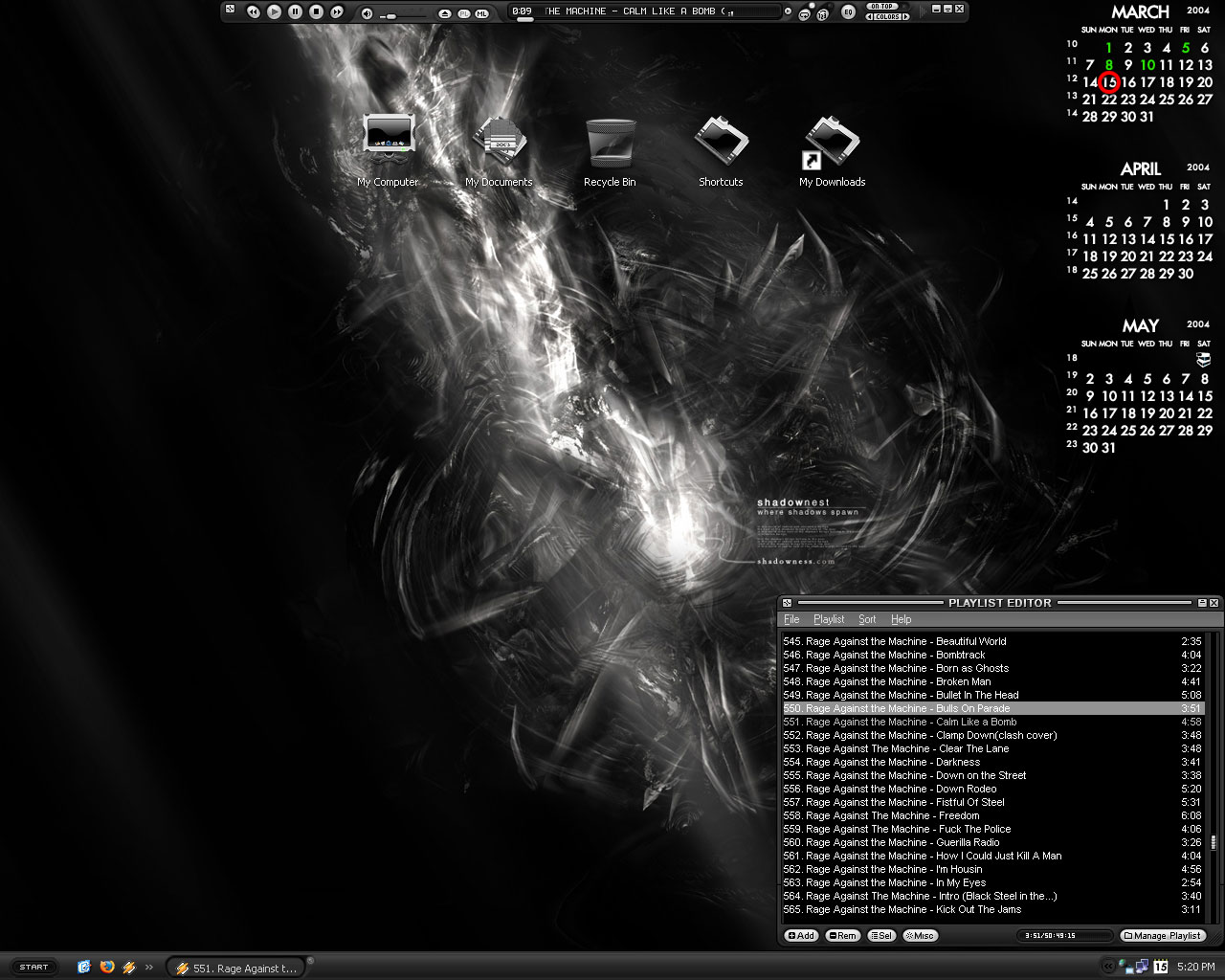Toggle repeat mode in Winamp
The width and height of the screenshot is (1225, 980).
[804, 14]
